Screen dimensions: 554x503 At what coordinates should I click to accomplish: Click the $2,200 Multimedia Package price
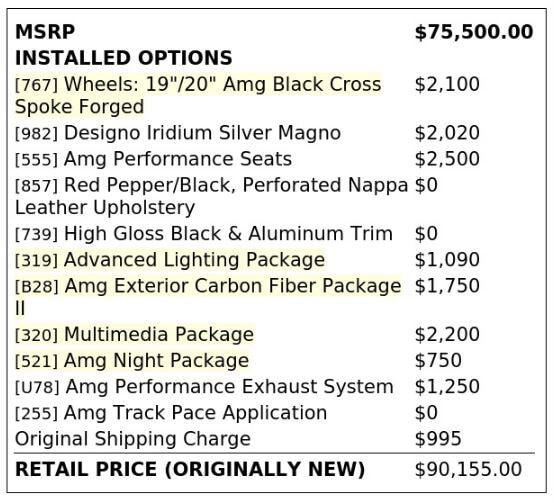pos(447,335)
